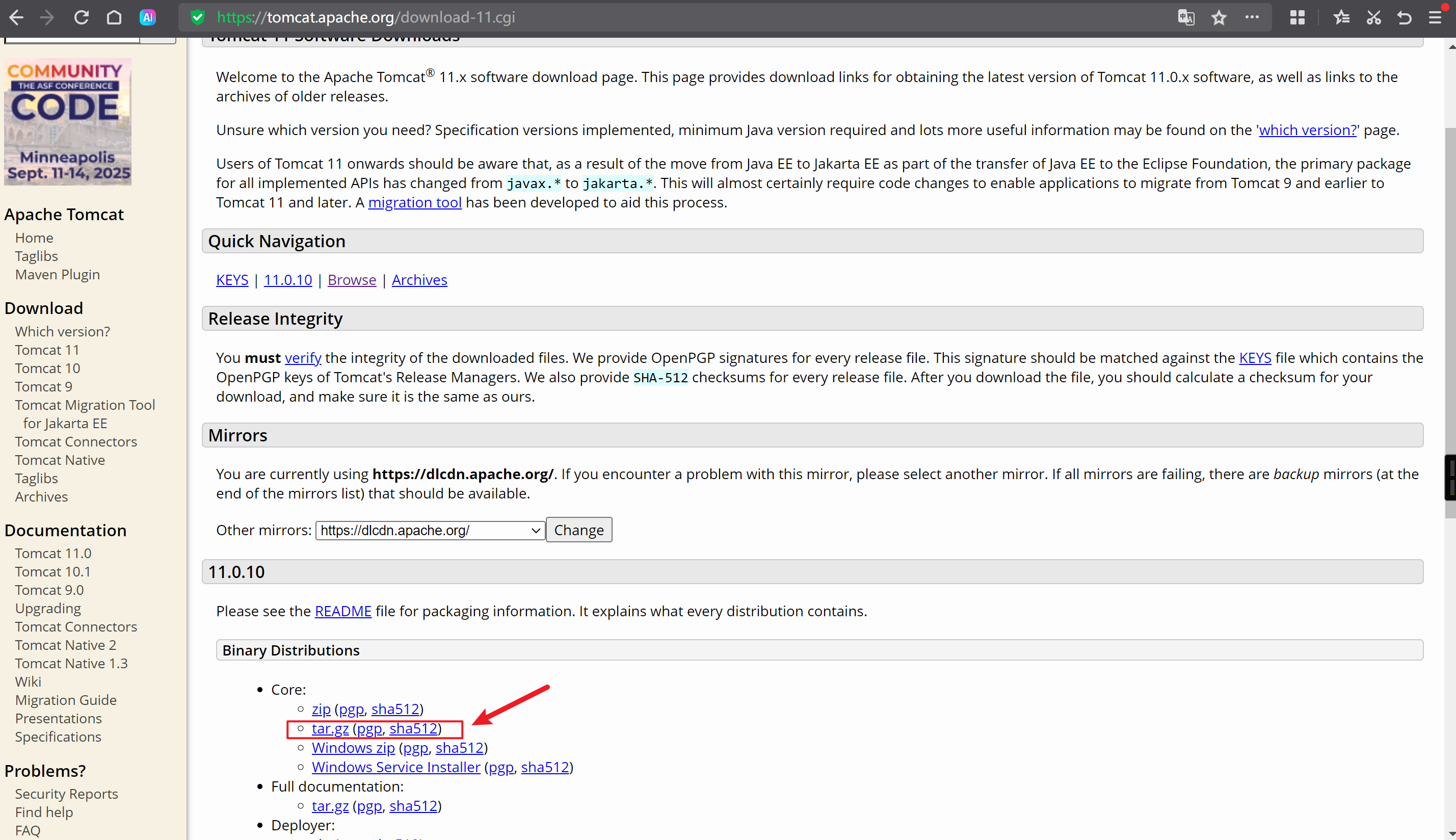Download the Core zip distribution
1456x840 pixels.
pyautogui.click(x=321, y=709)
